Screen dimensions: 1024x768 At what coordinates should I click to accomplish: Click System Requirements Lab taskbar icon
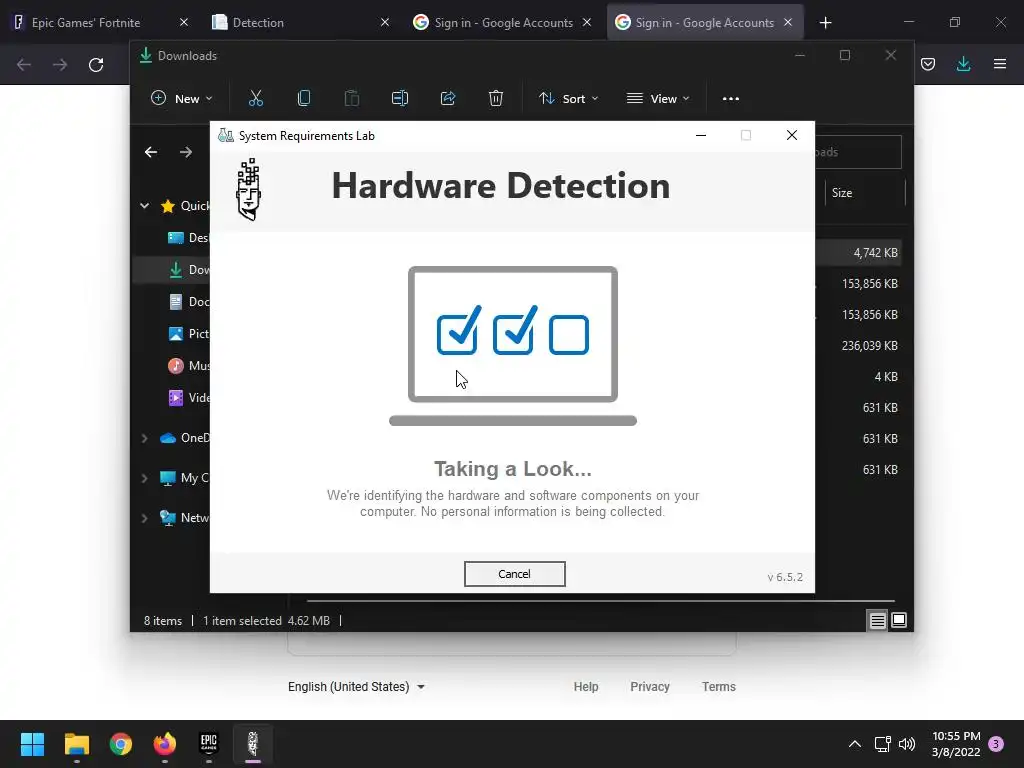253,744
